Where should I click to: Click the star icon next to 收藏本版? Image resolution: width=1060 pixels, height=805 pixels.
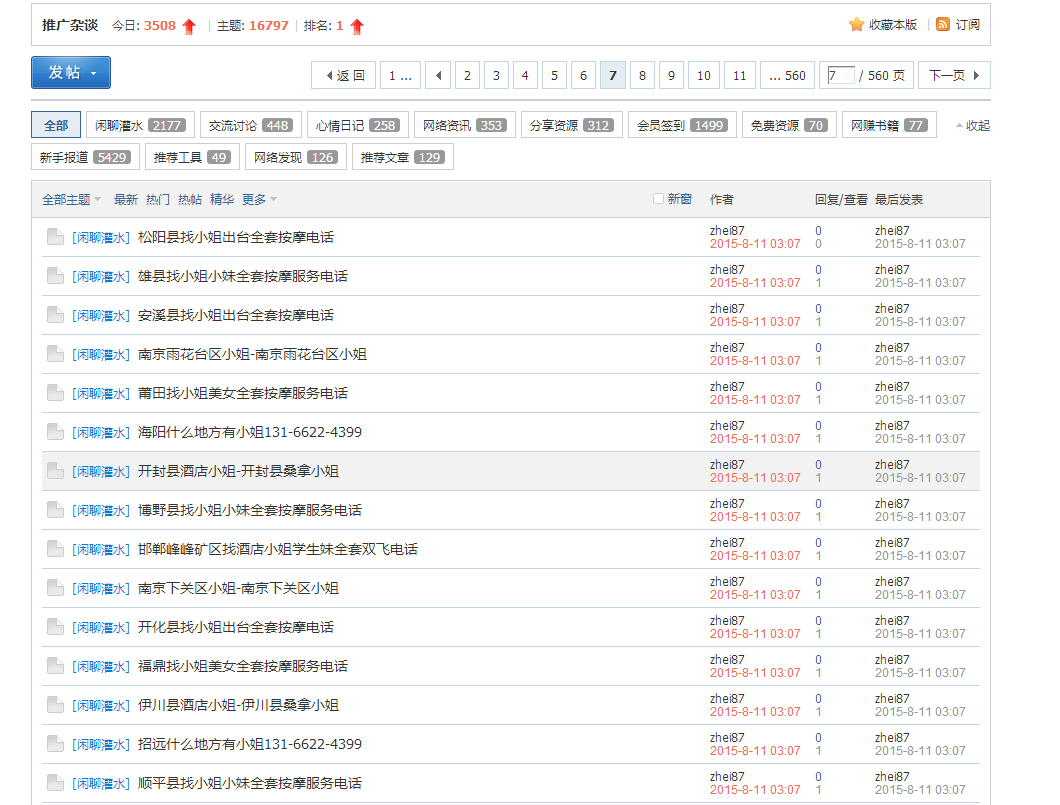(856, 25)
